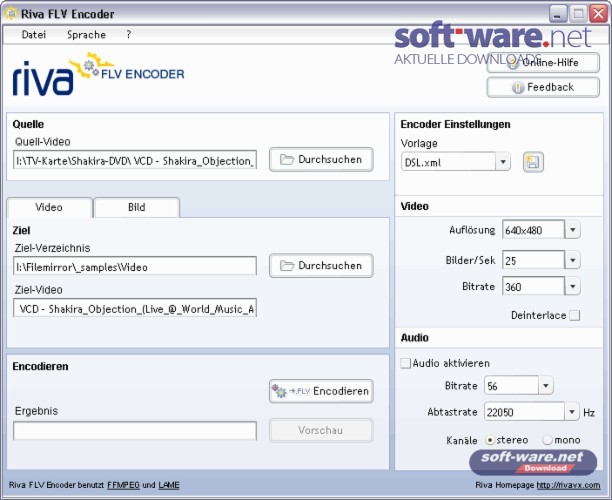
Task: Click the Ziel-Verzeichnis path field
Action: tap(135, 266)
